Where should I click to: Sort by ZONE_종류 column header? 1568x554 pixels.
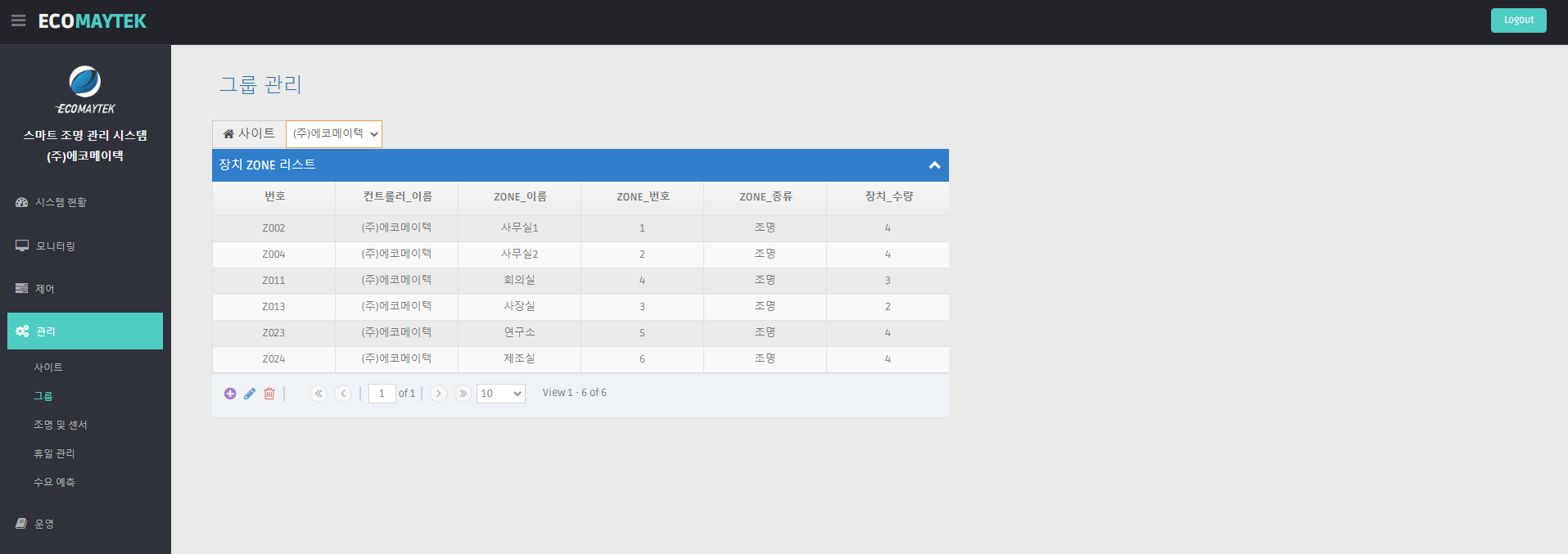(766, 197)
